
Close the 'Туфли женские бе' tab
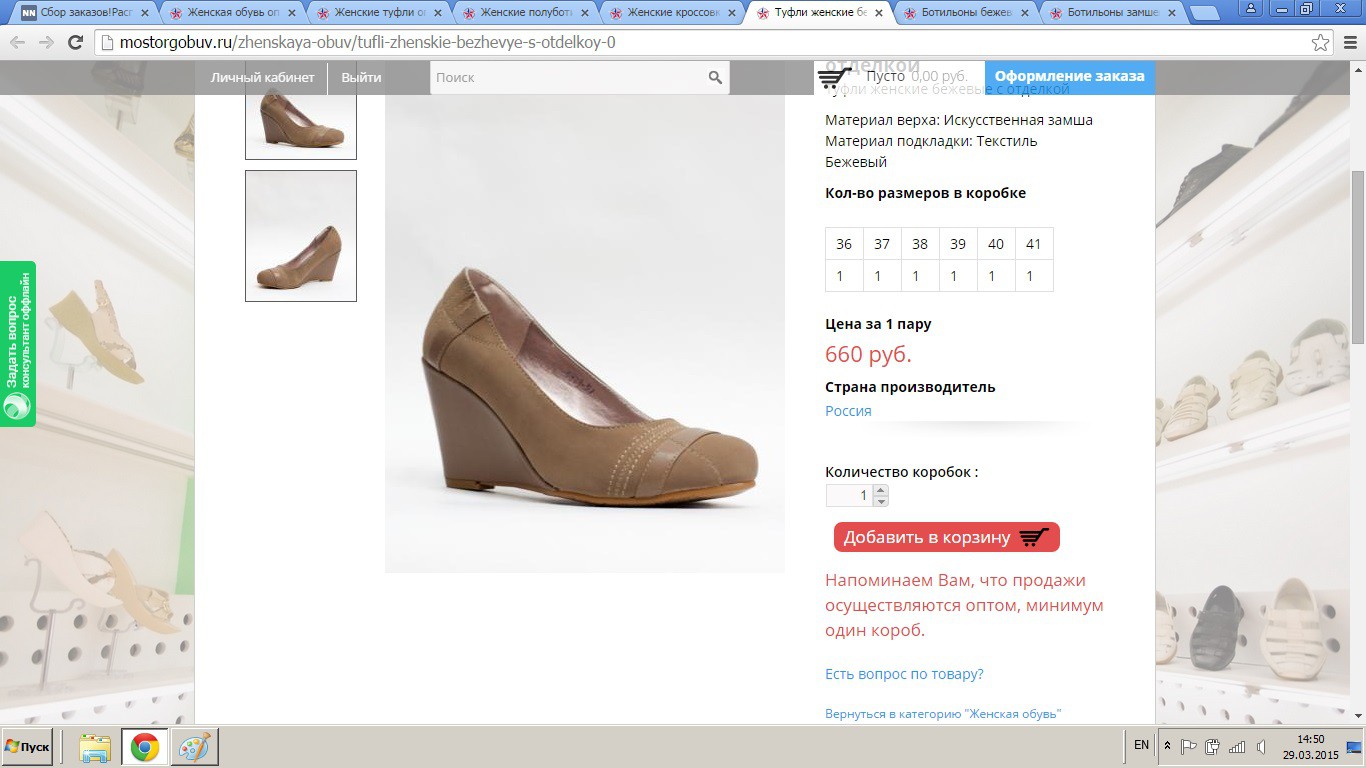[x=878, y=13]
